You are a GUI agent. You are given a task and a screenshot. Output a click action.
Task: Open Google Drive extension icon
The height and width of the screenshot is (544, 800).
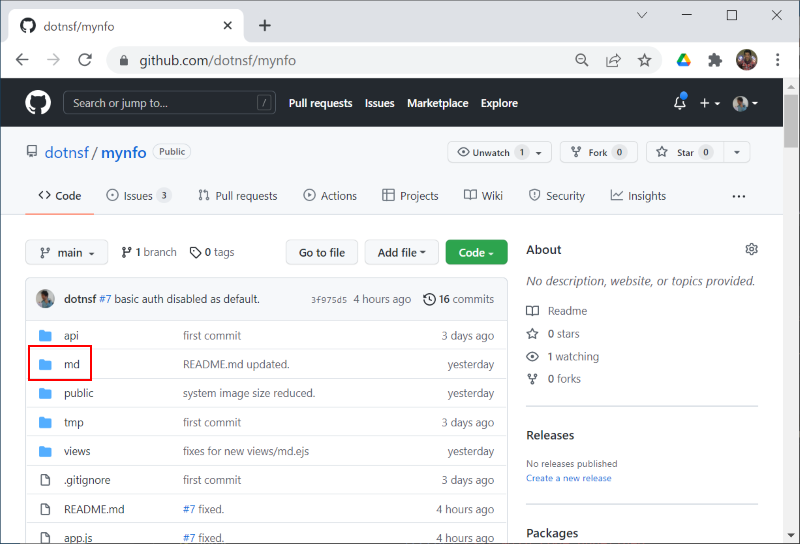(684, 60)
